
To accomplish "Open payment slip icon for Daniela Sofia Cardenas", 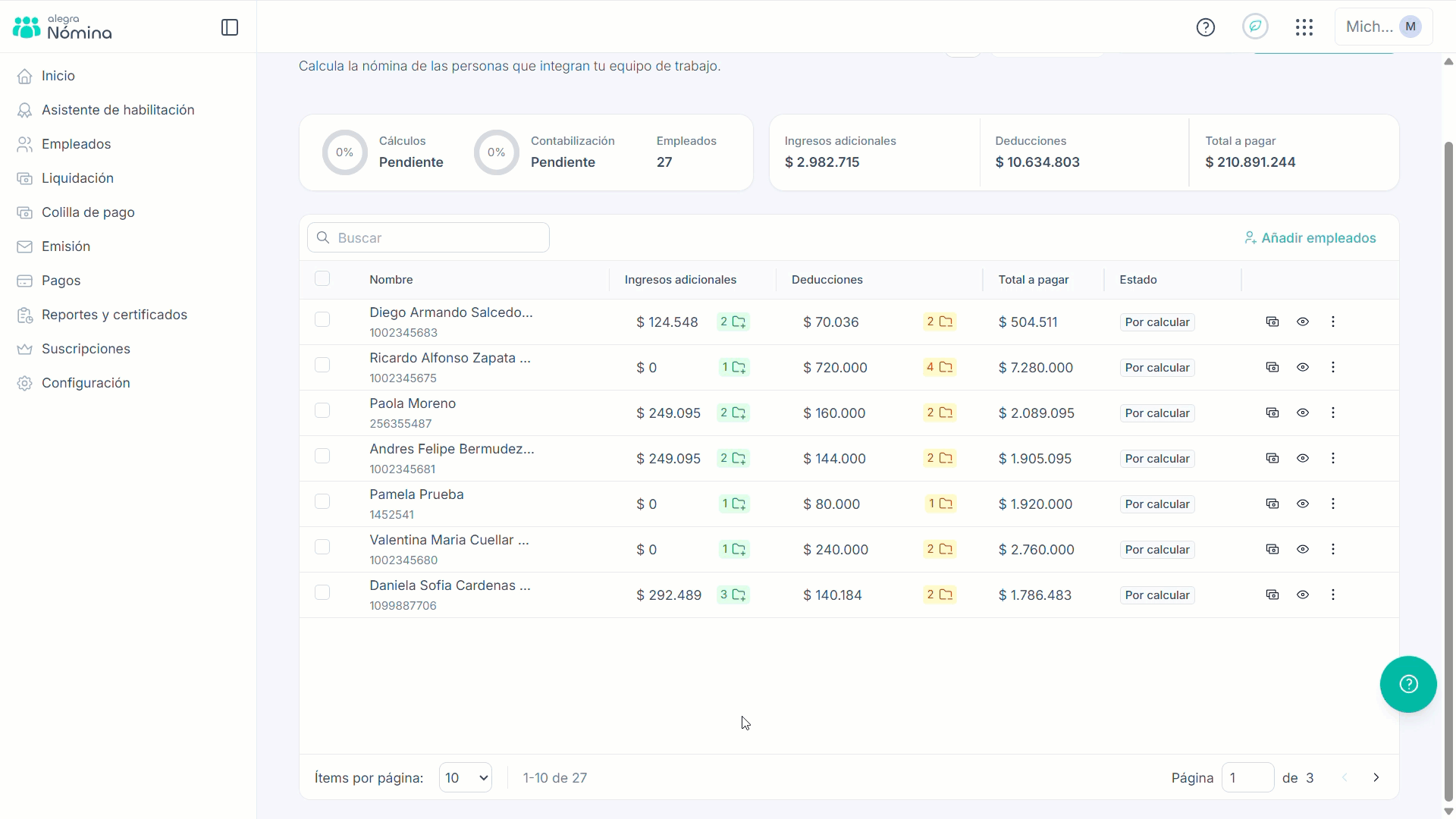I will (x=1272, y=595).
